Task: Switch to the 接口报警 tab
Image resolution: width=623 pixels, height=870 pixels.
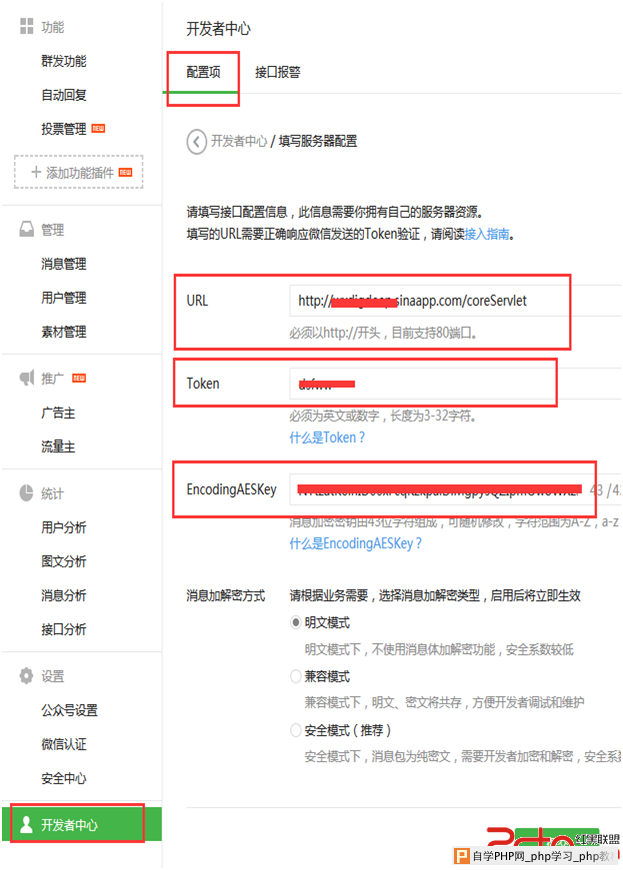Action: point(277,72)
